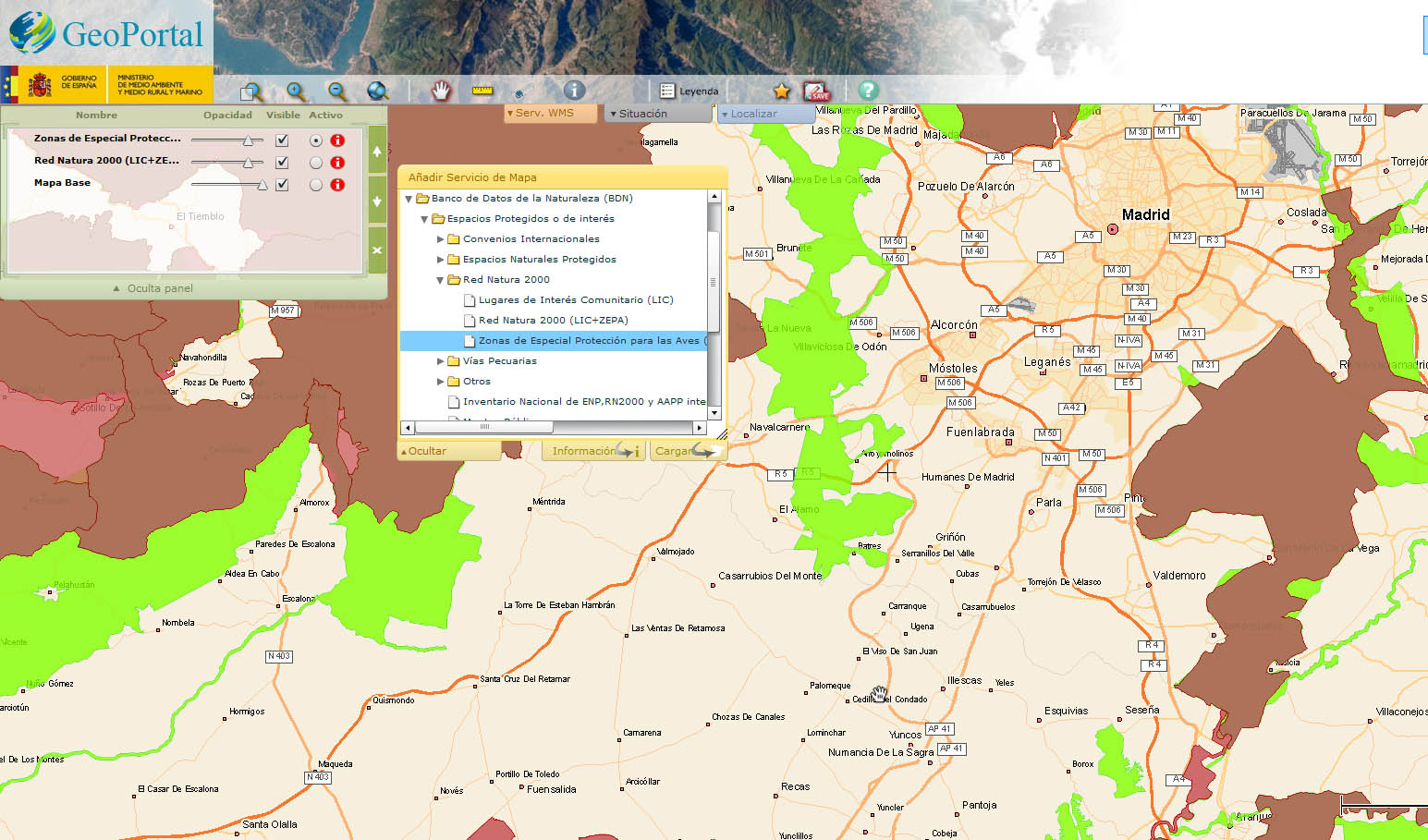Expand the Vías Pecuarias folder
The height and width of the screenshot is (840, 1428).
coord(441,361)
